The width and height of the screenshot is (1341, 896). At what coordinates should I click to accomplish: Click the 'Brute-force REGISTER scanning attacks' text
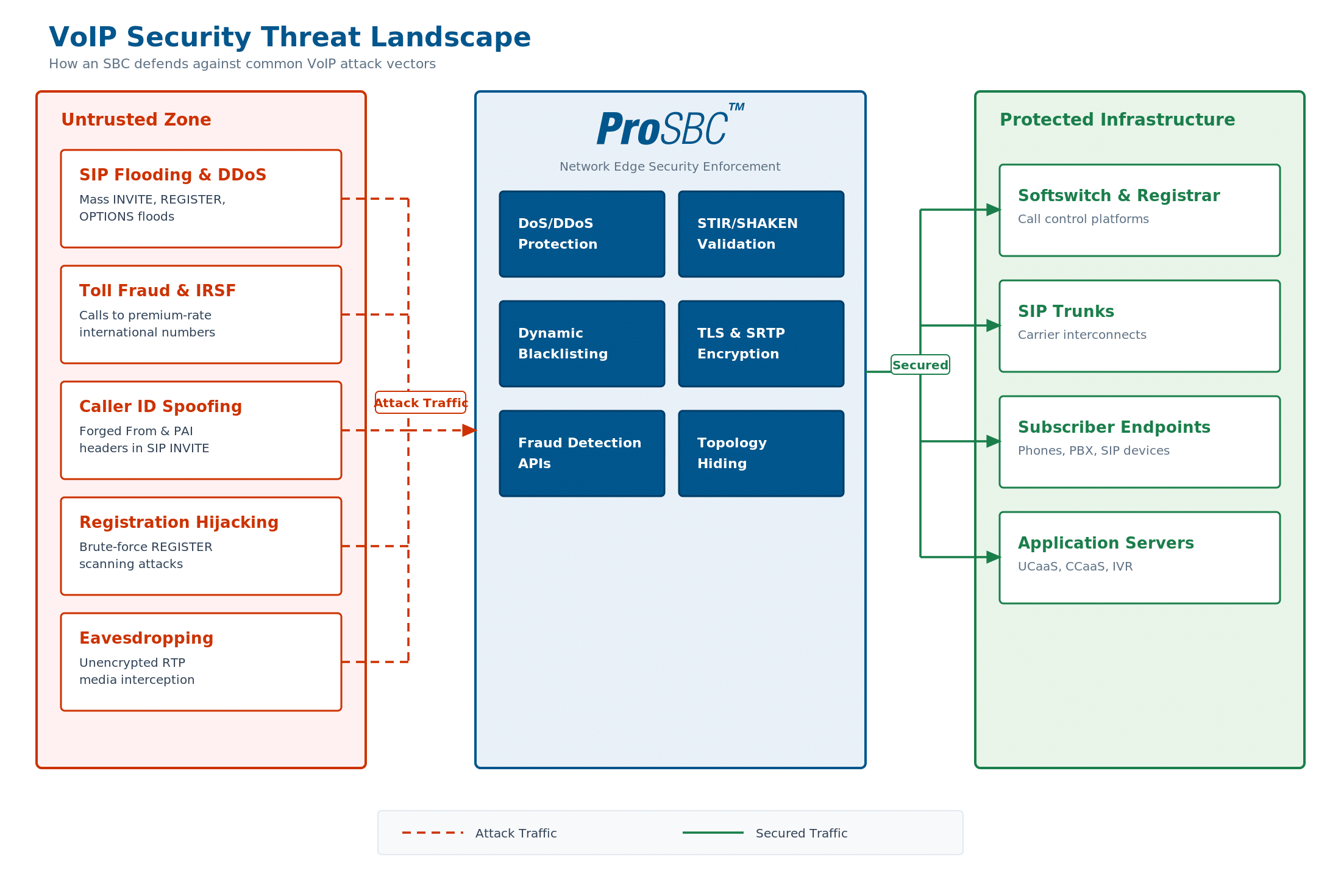coord(146,555)
